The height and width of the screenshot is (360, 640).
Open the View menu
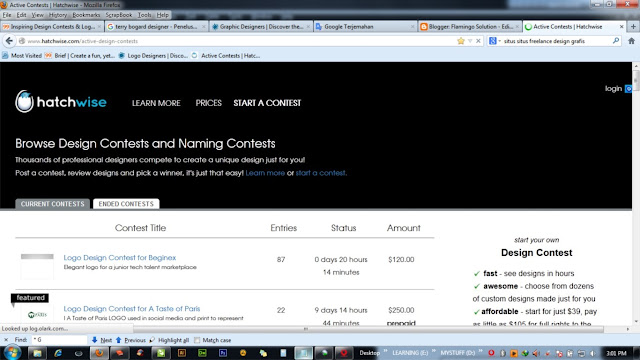pyautogui.click(x=37, y=15)
